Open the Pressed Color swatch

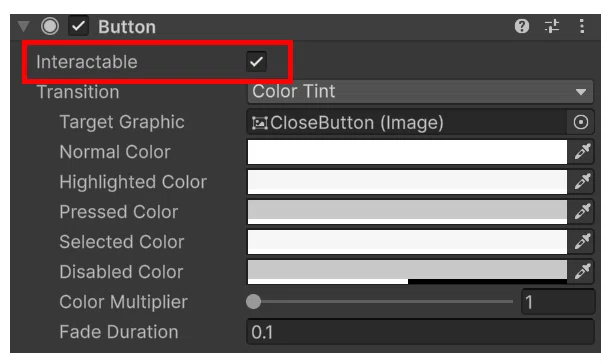pyautogui.click(x=407, y=212)
